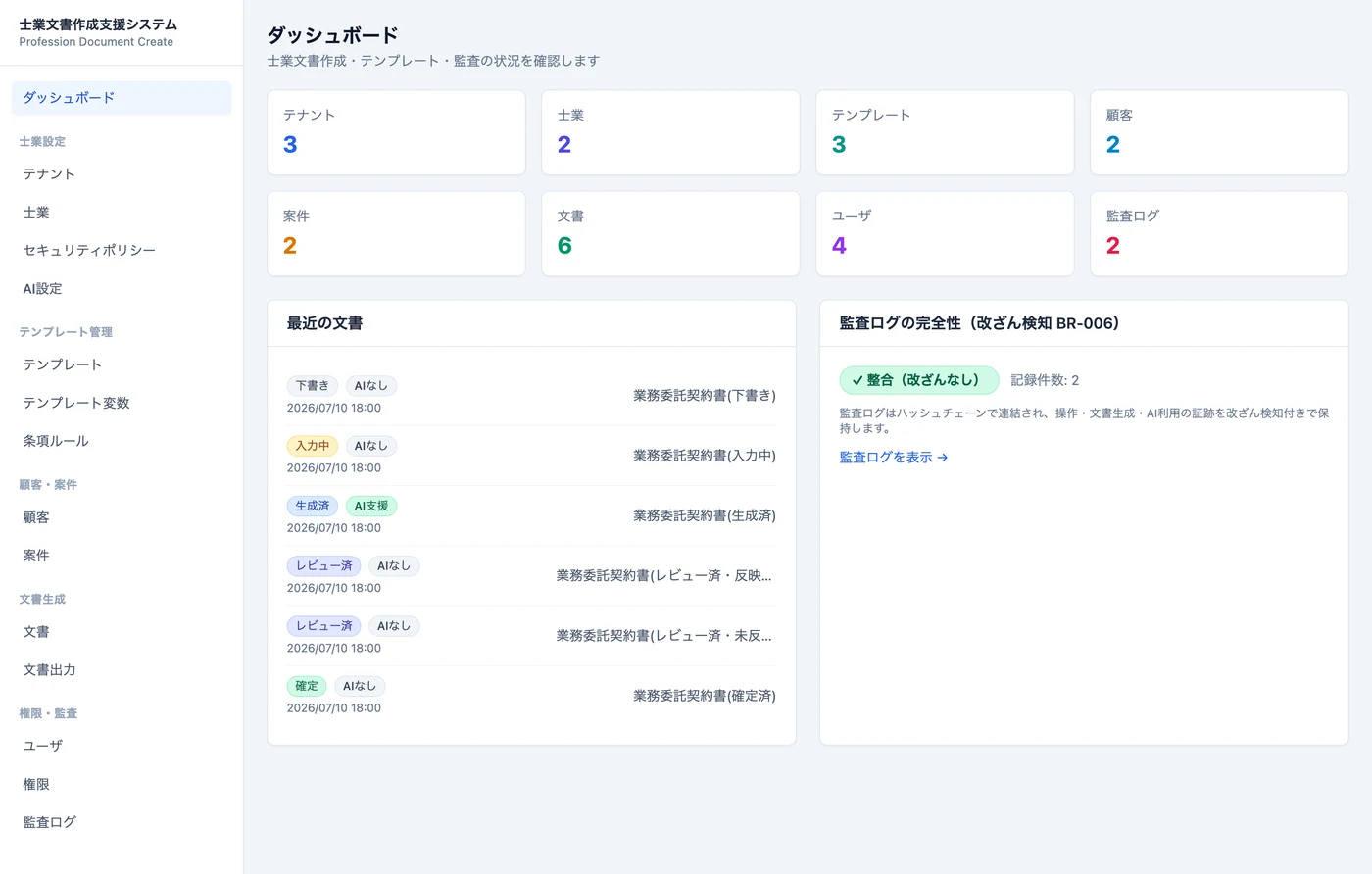Select 文書 in the sidebar
1372x874 pixels.
[x=122, y=632]
